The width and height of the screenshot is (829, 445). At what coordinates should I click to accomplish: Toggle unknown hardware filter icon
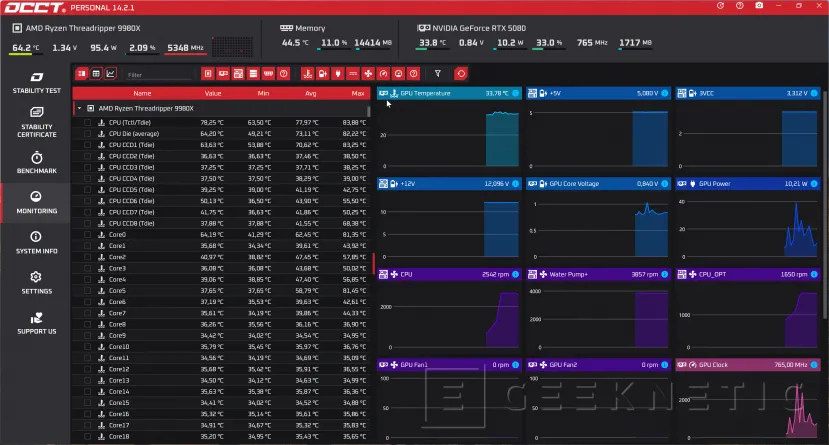pos(284,73)
